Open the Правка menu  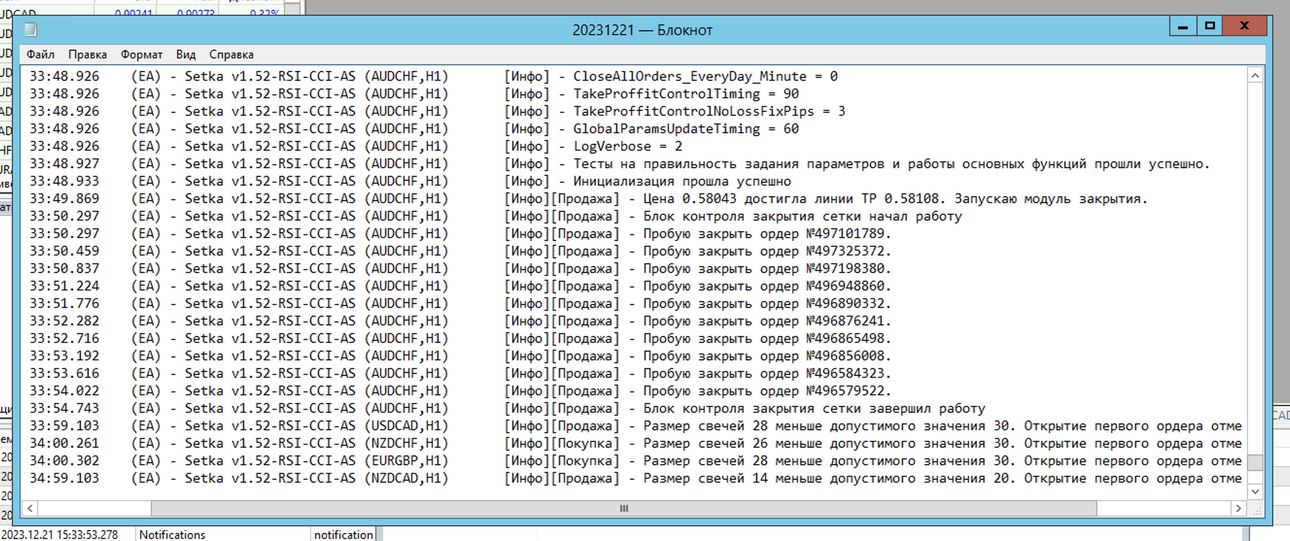point(88,54)
